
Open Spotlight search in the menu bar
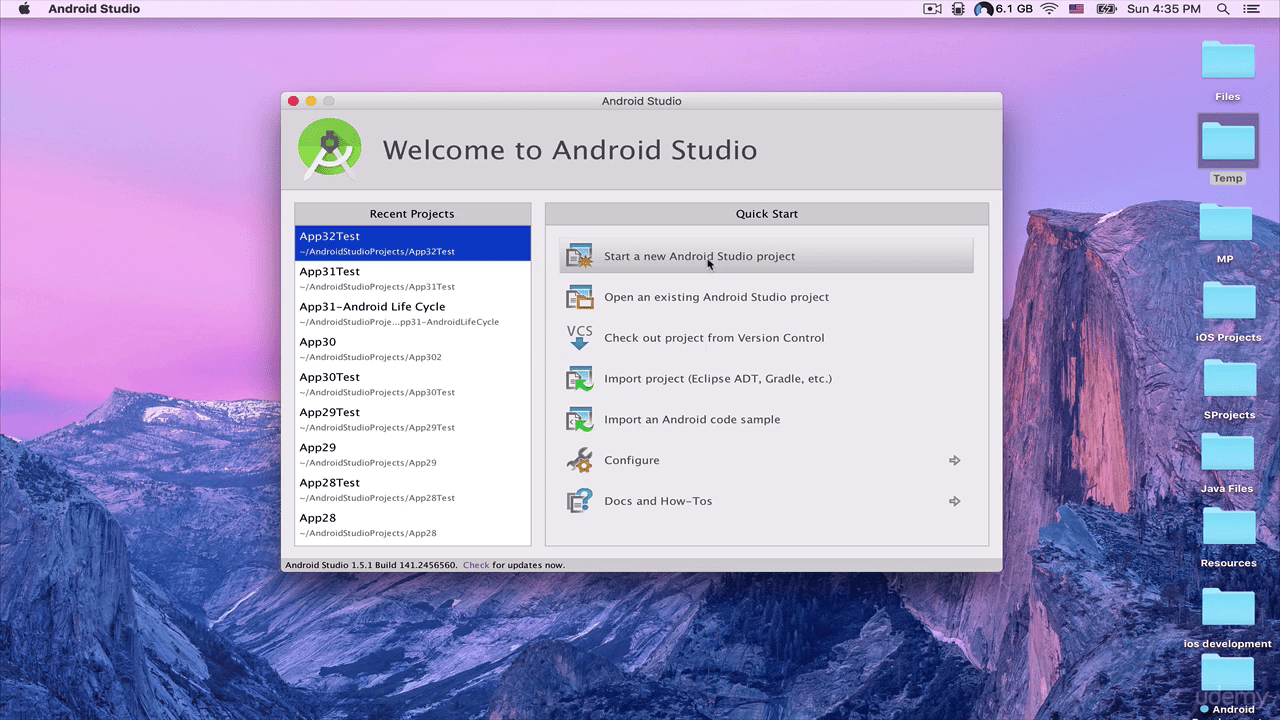1223,9
